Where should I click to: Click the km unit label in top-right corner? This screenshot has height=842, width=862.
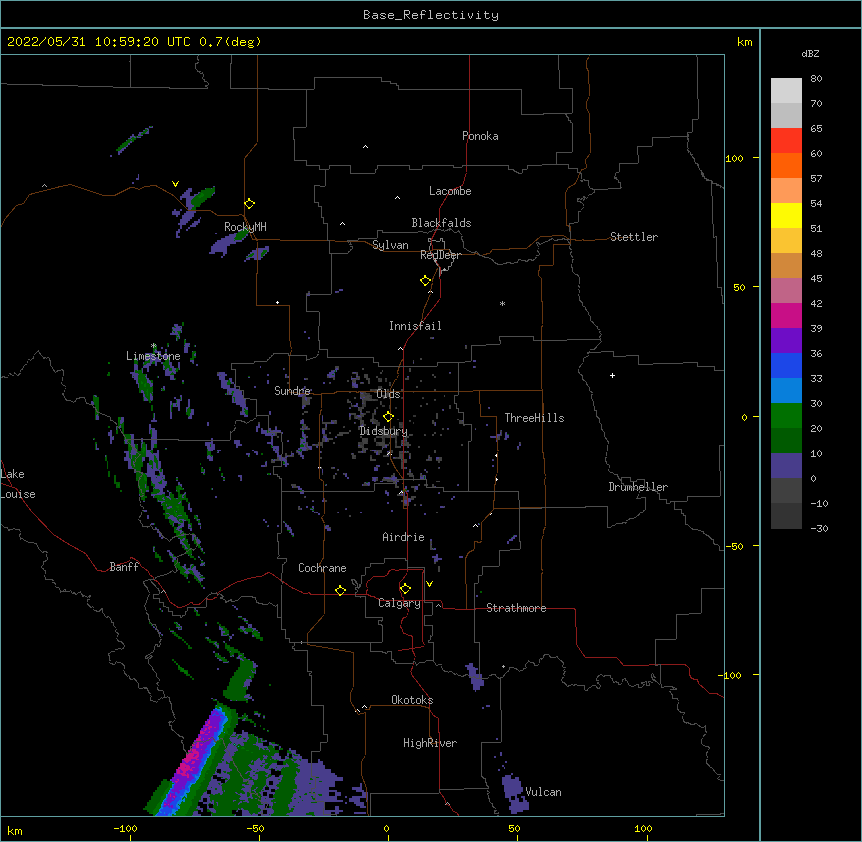pos(745,42)
